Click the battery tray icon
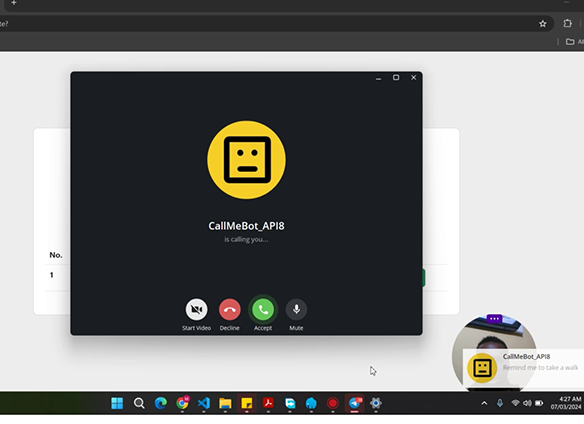Screen dimensions: 584x424 click(x=539, y=403)
